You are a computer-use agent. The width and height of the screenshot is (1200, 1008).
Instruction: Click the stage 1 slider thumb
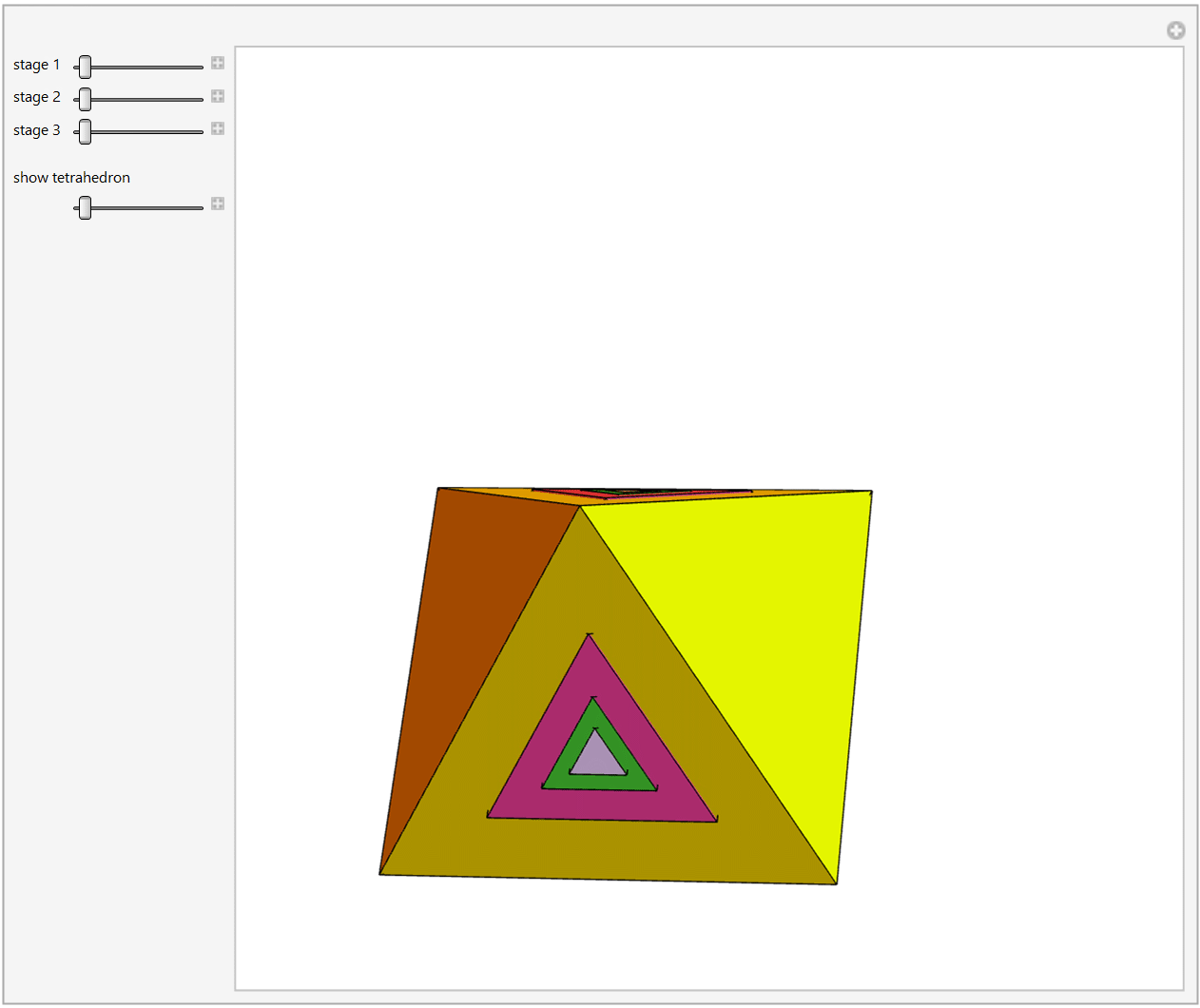[x=85, y=67]
